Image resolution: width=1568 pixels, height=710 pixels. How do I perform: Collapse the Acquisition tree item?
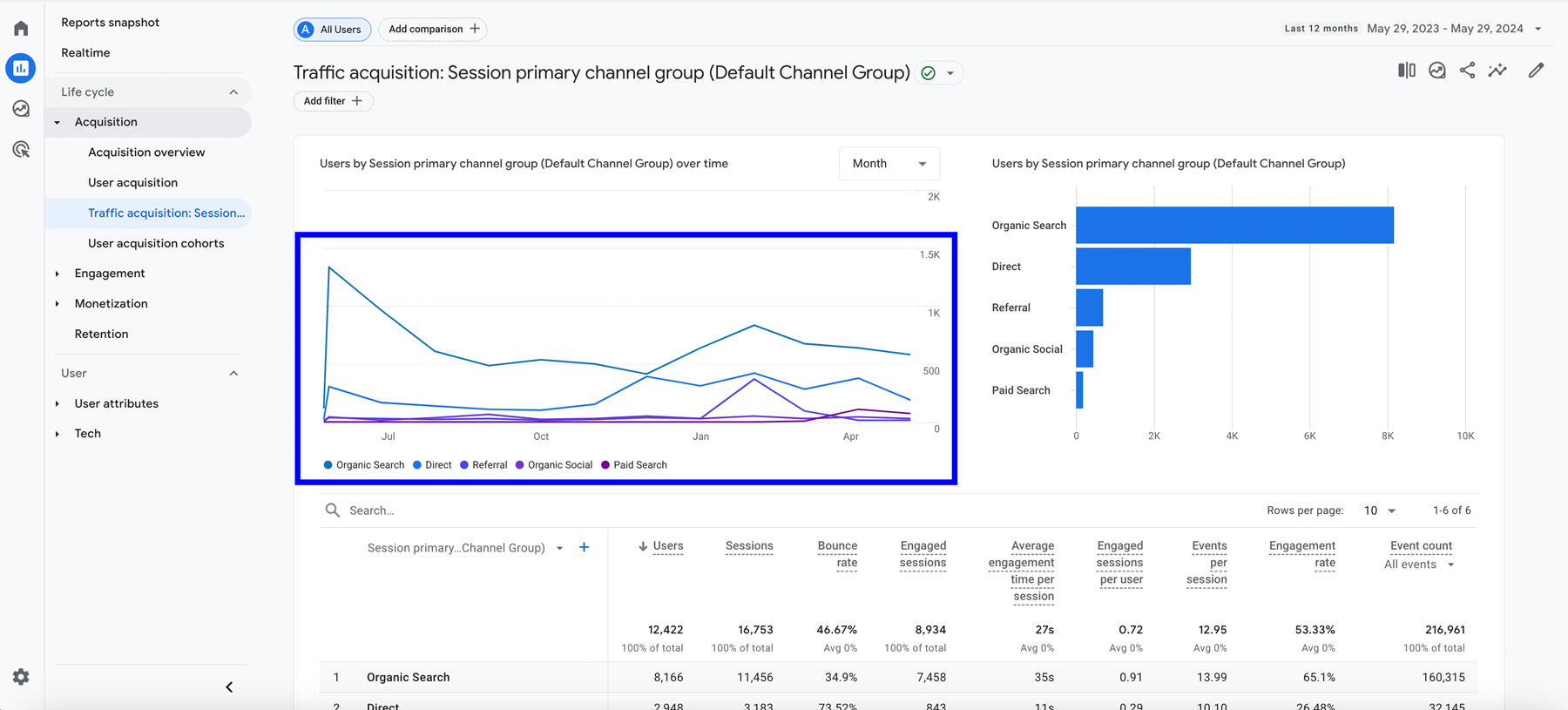click(x=57, y=123)
